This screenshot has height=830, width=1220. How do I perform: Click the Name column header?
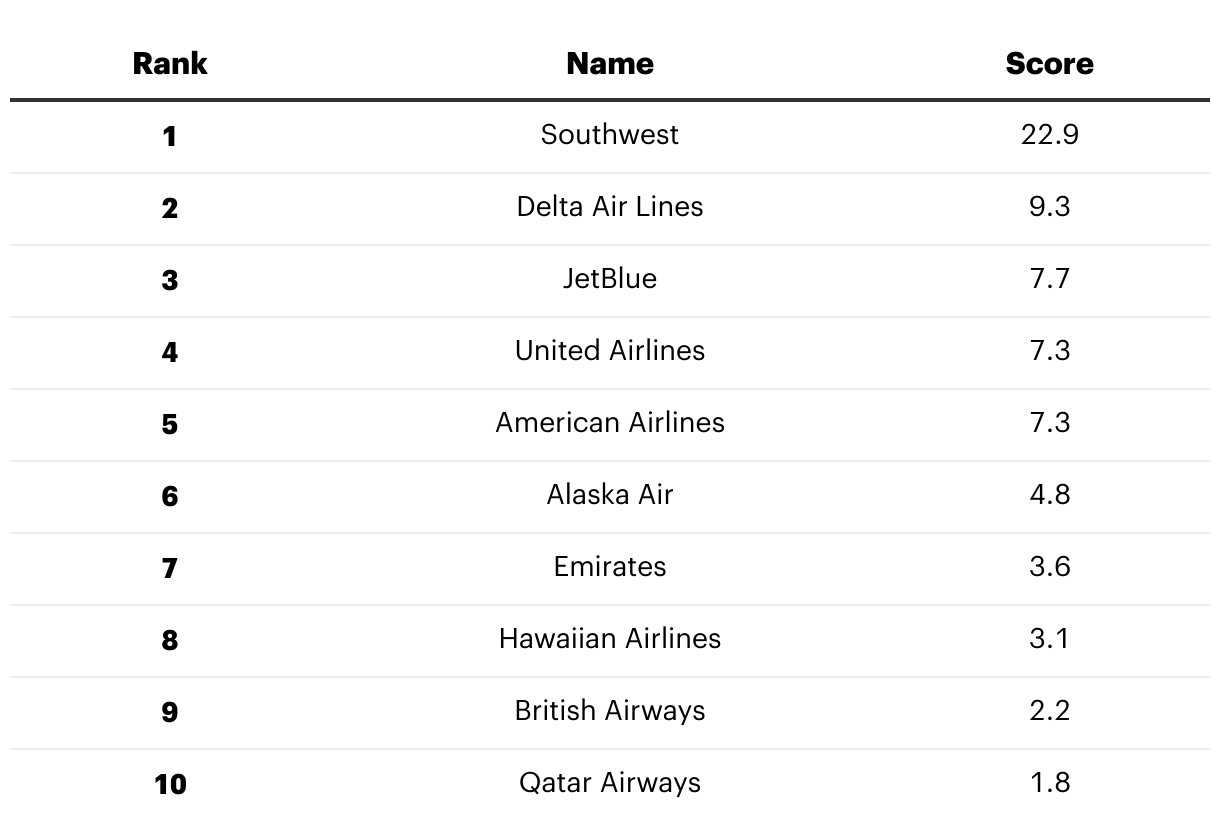[x=610, y=64]
